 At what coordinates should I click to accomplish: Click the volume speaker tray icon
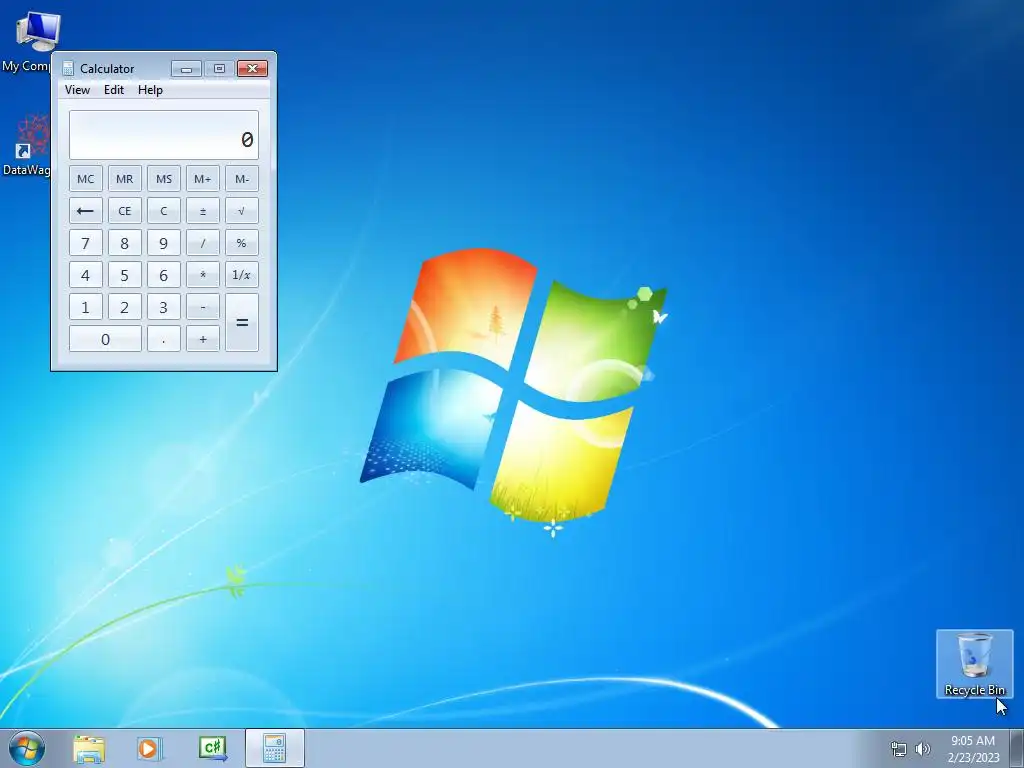click(x=923, y=749)
